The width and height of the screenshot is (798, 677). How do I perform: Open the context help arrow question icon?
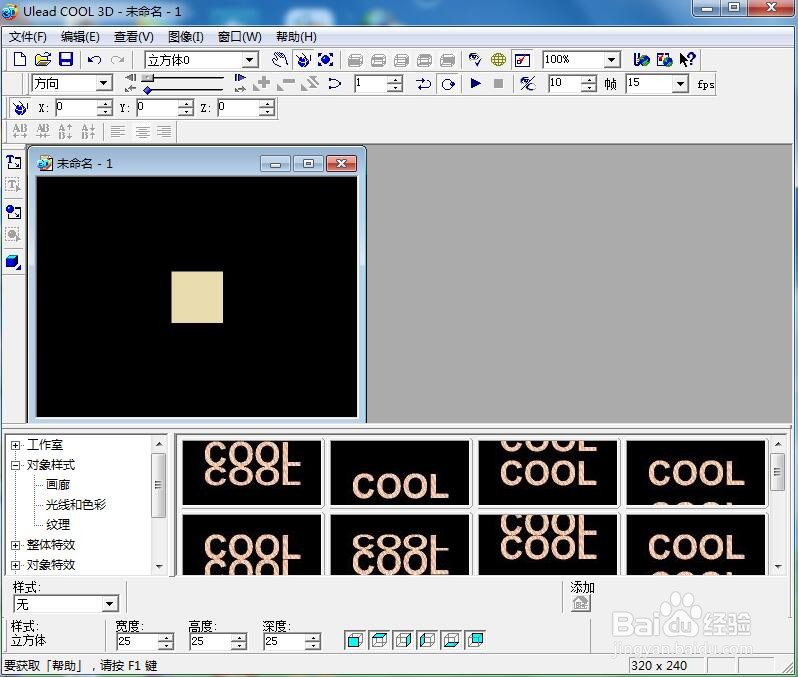(x=688, y=60)
